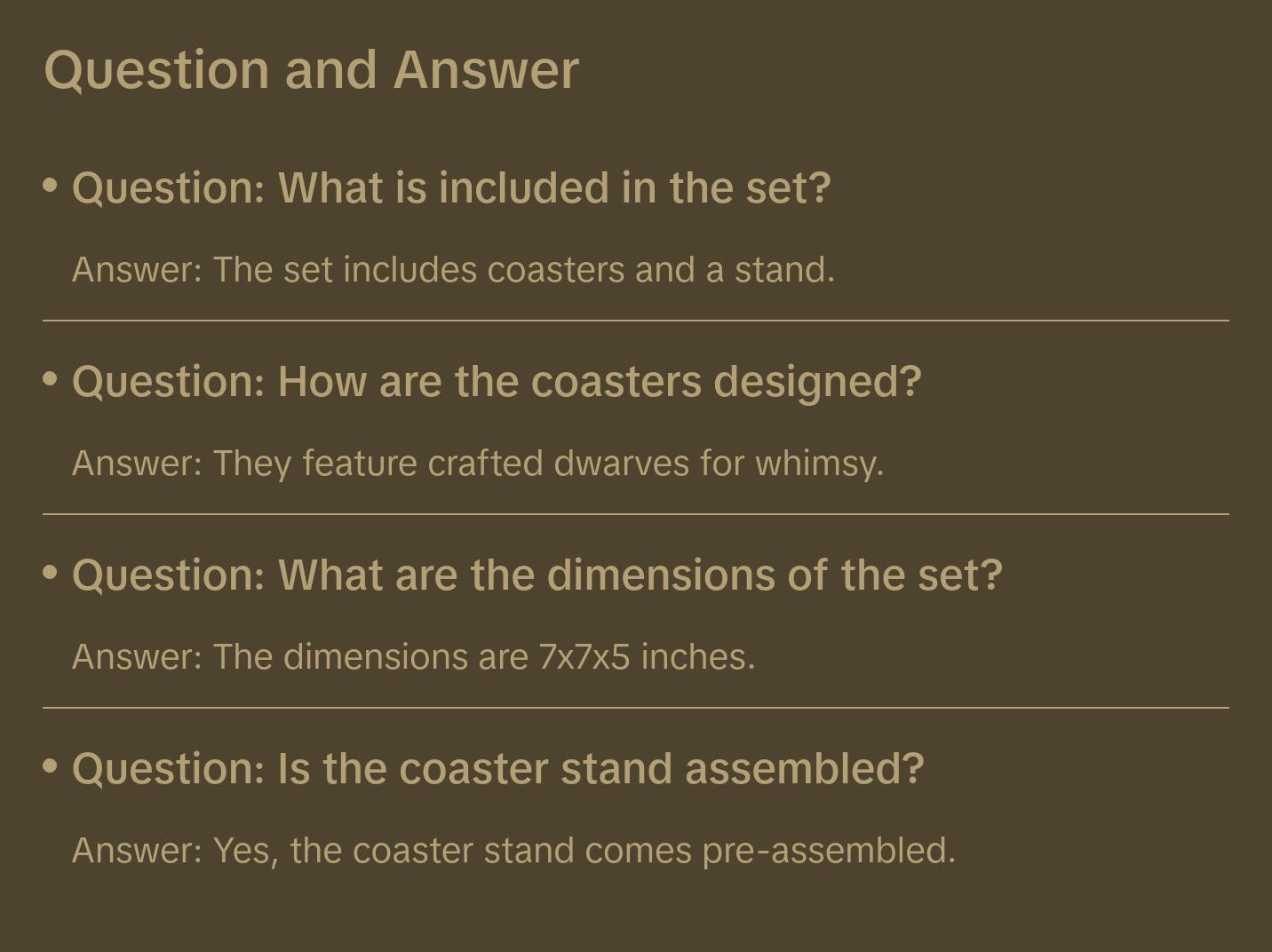This screenshot has height=952, width=1272.
Task: Click the bullet beside the coaster stand question
Action: [51, 766]
